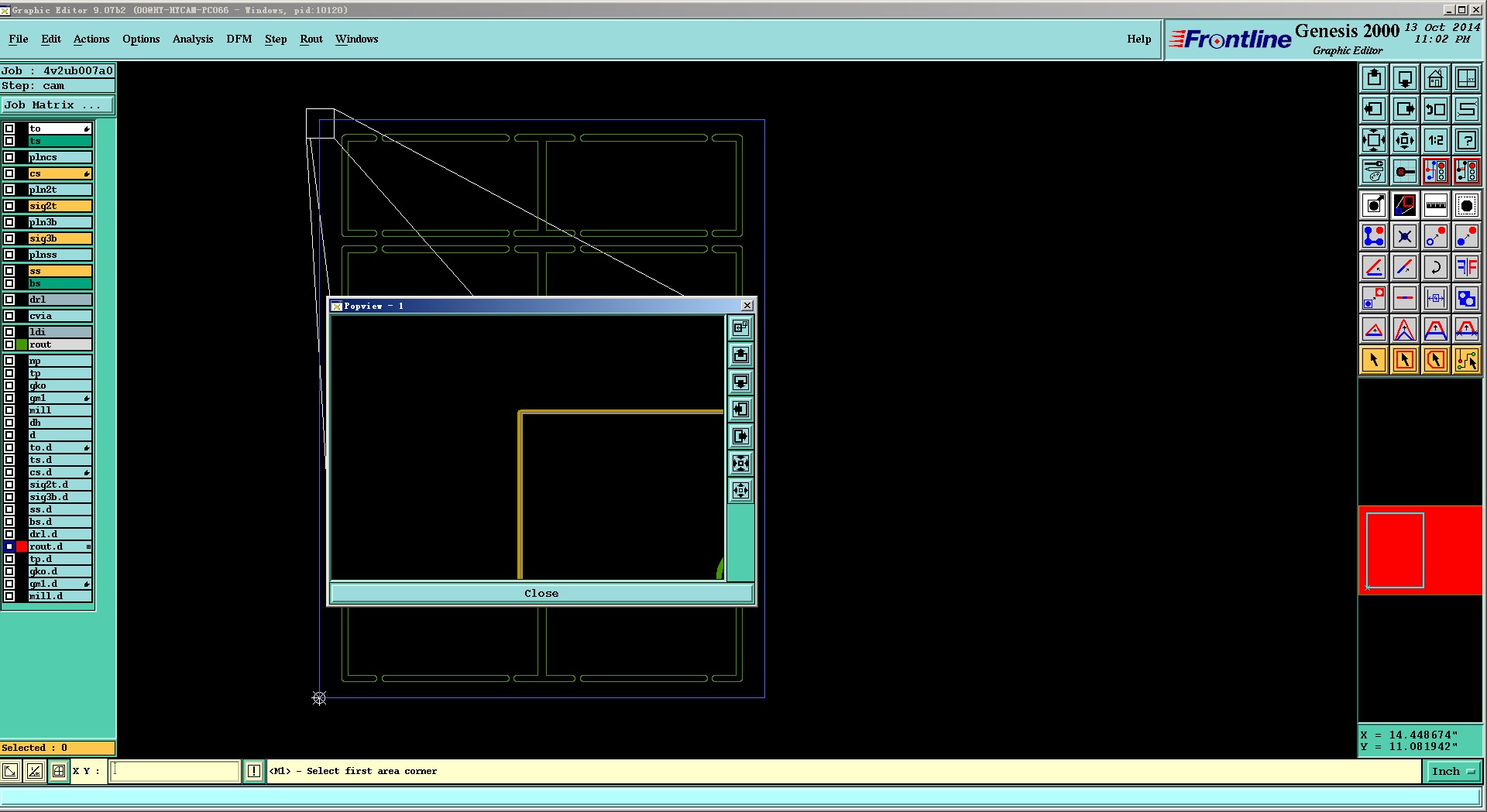Toggle the 'rout' layer display checkbox

click(x=9, y=344)
